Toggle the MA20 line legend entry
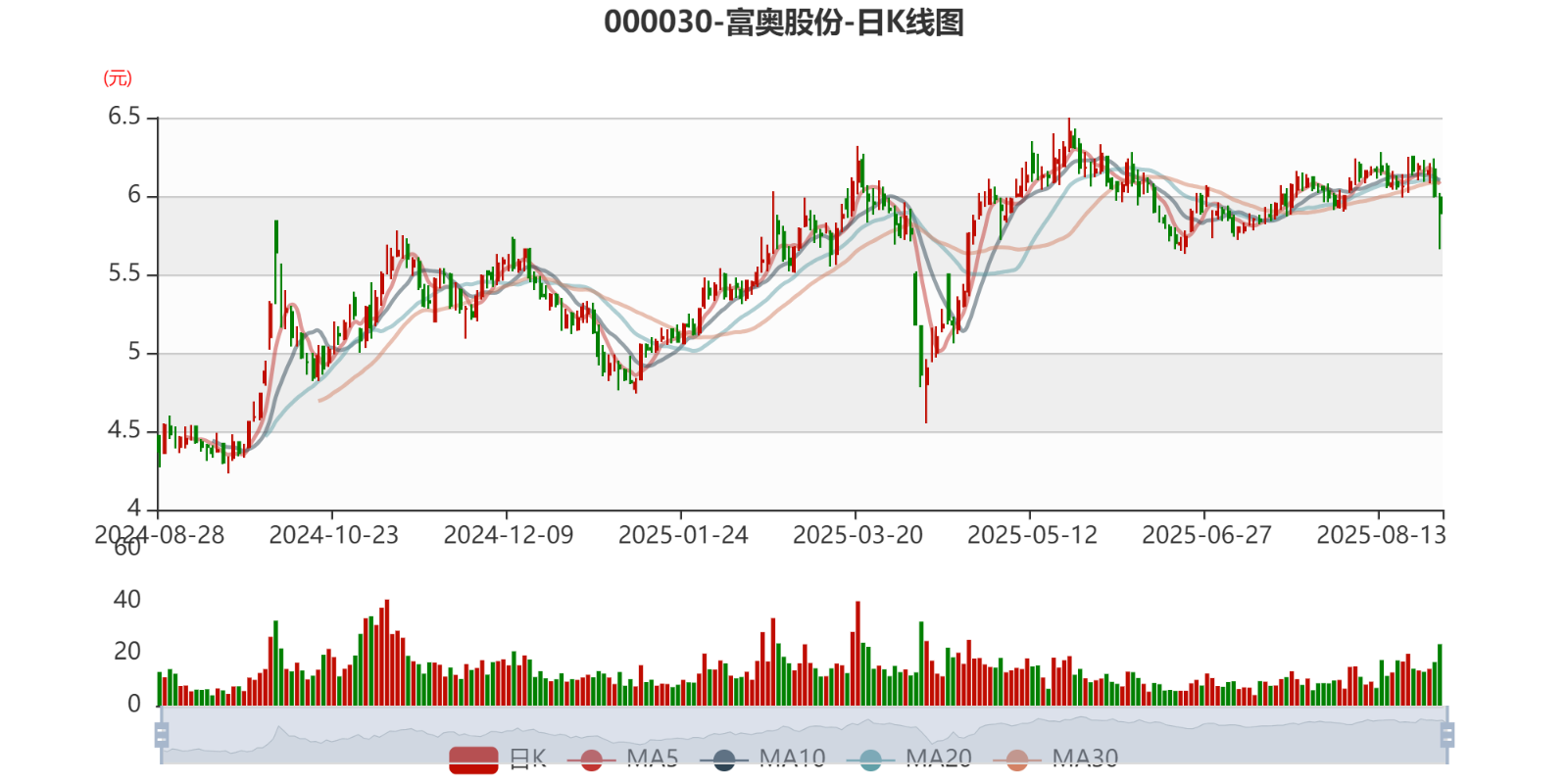 point(908,759)
